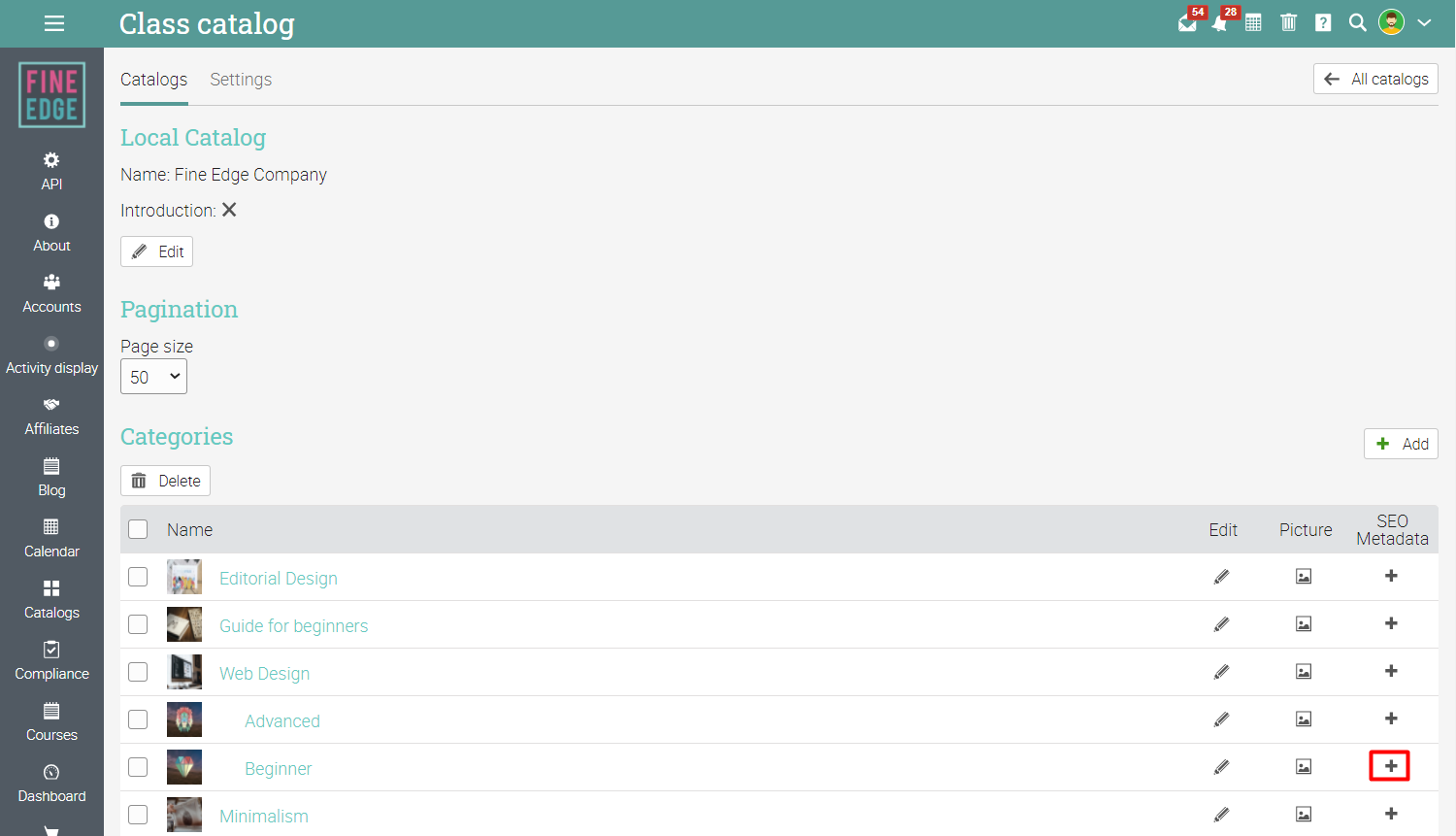Open the Minimalism category link
This screenshot has height=836, width=1456.
(x=264, y=817)
